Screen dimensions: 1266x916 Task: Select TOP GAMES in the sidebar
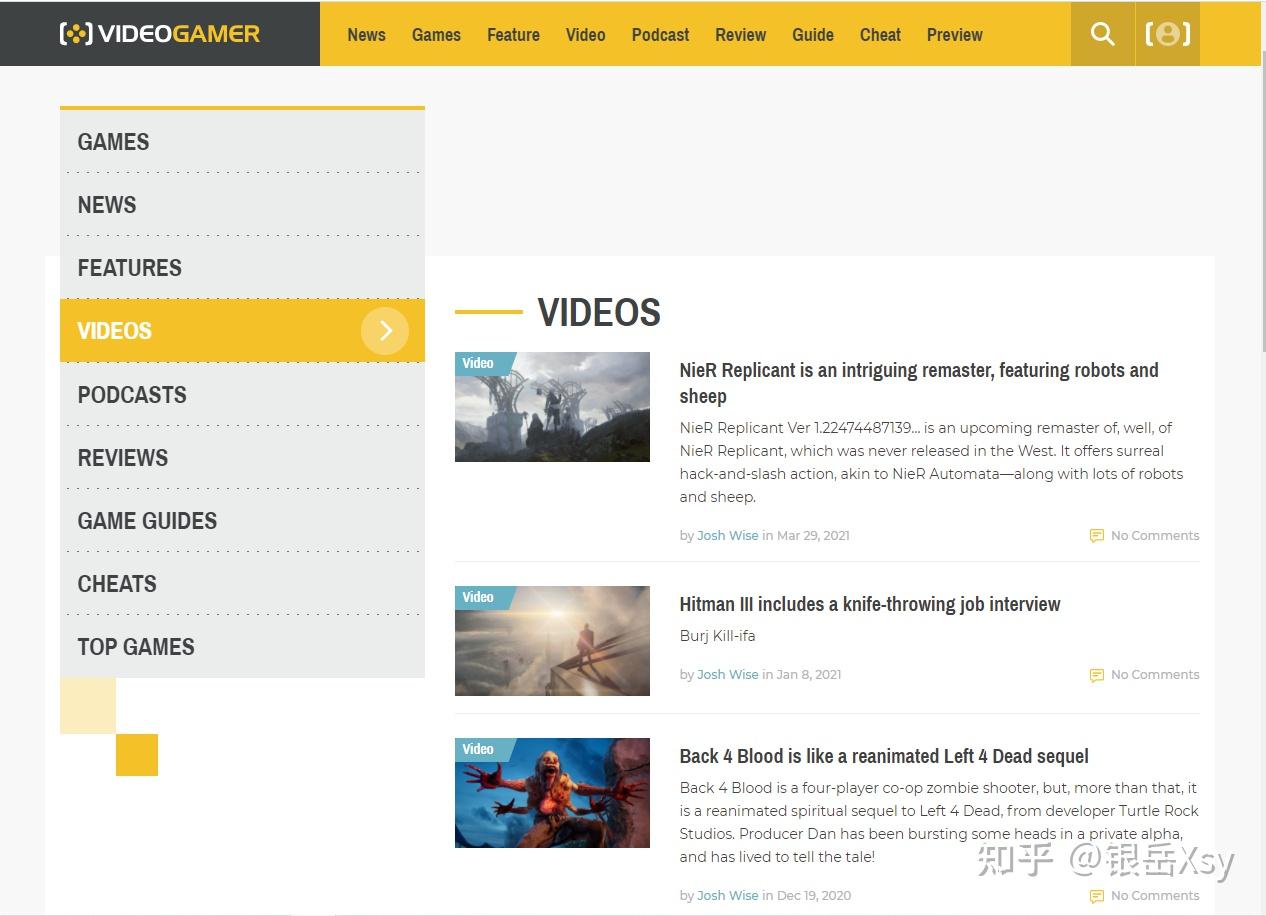tap(136, 647)
